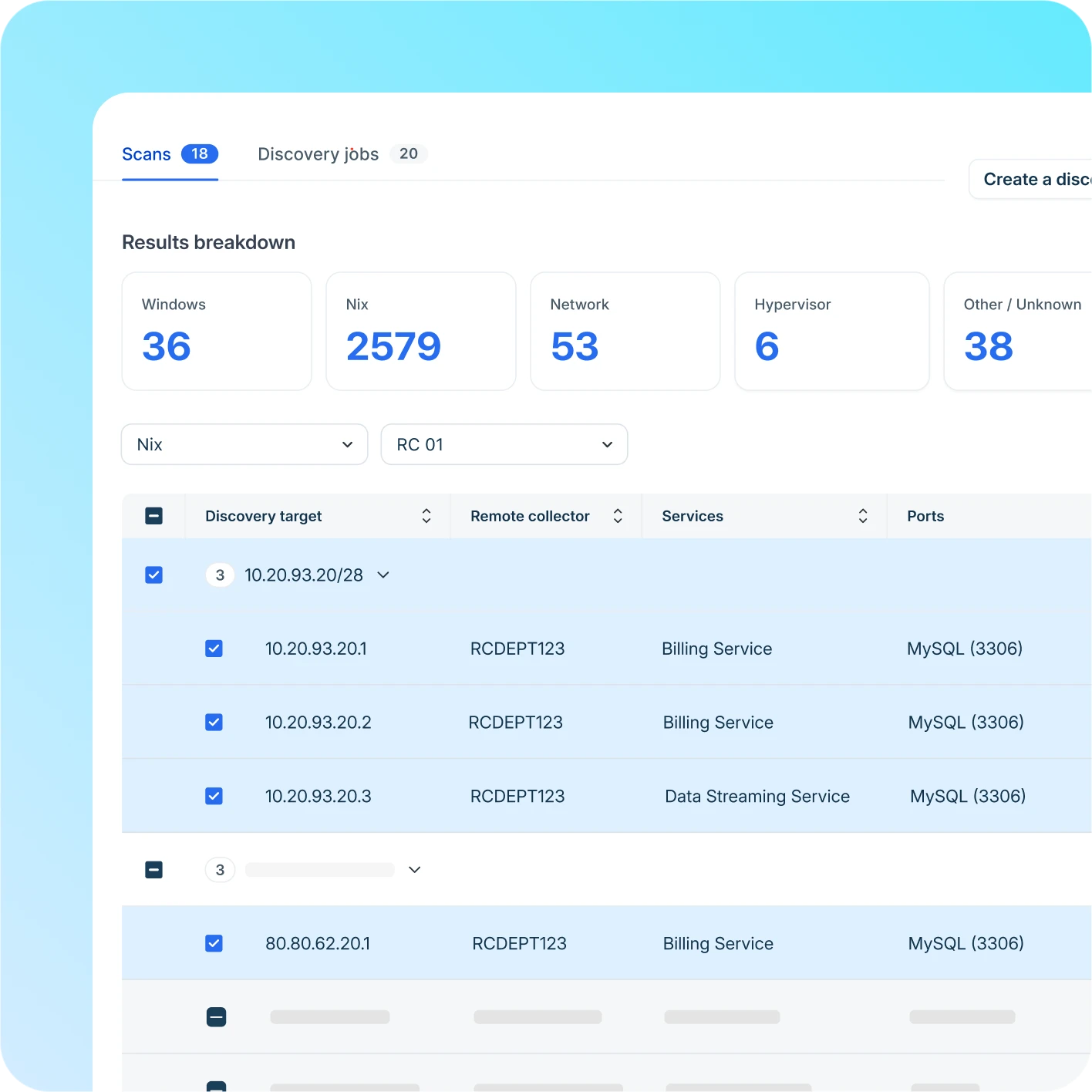Select the Windows results card
Image resolution: width=1092 pixels, height=1092 pixels.
pyautogui.click(x=217, y=331)
